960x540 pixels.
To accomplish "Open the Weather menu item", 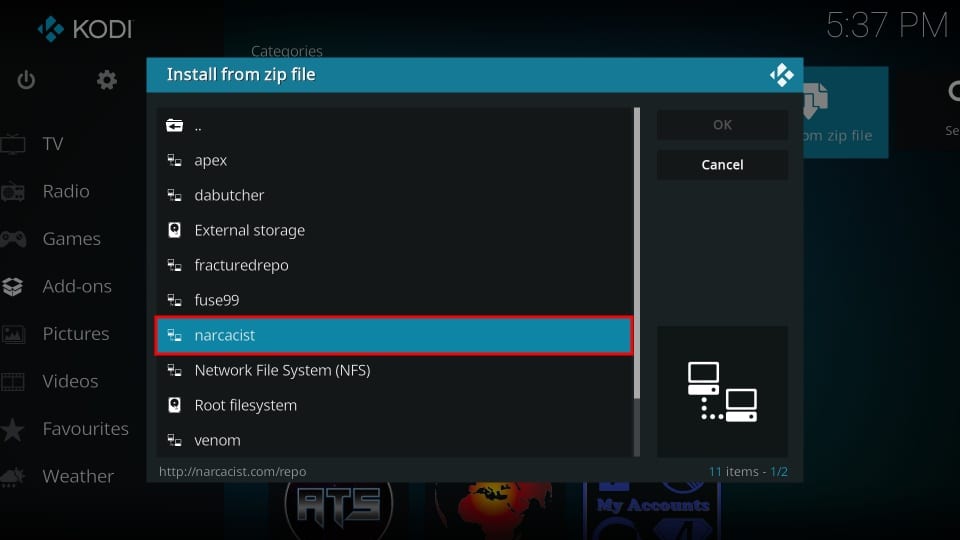I will [x=78, y=476].
